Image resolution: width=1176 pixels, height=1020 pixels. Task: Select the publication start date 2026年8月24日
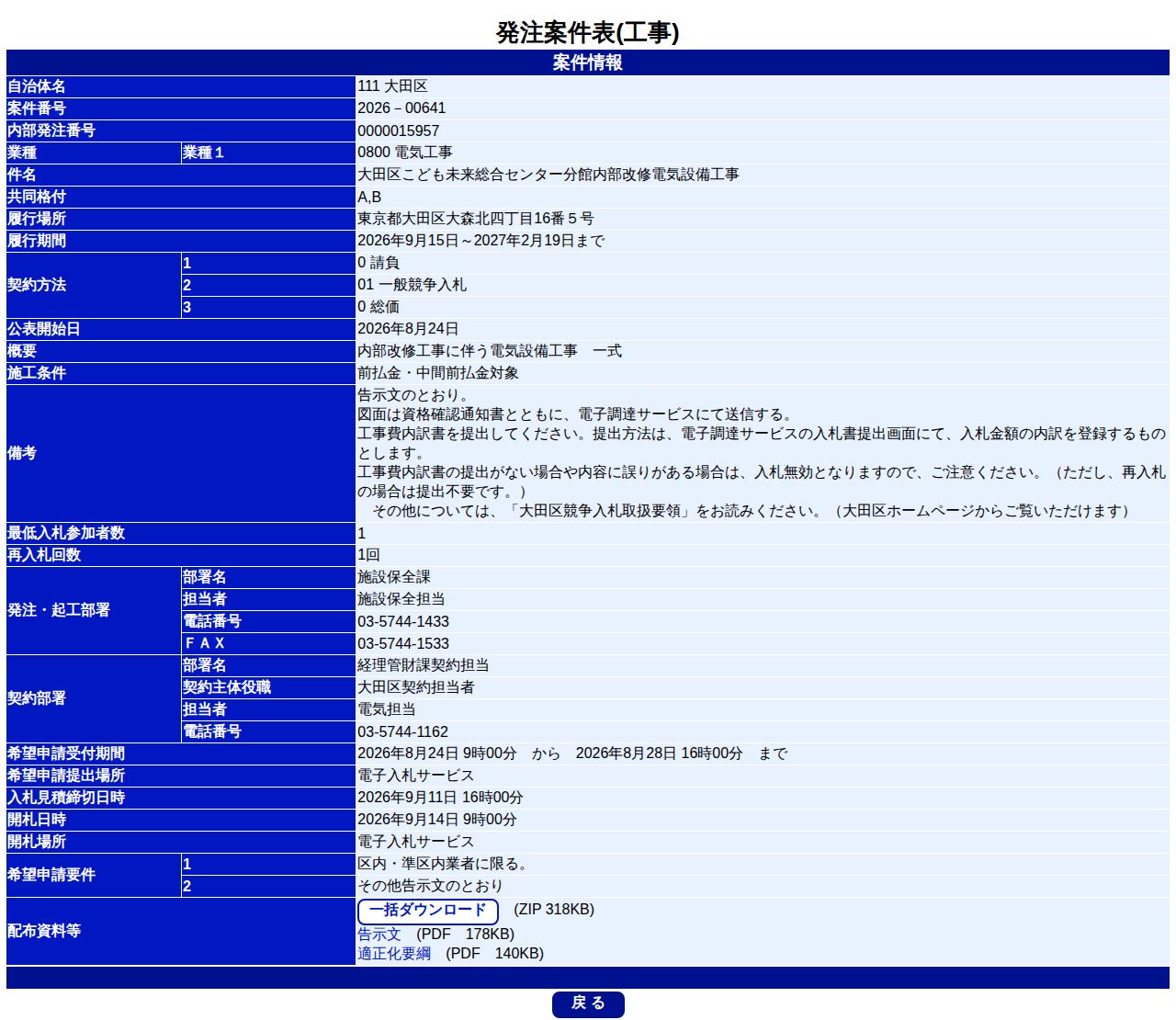tap(408, 329)
